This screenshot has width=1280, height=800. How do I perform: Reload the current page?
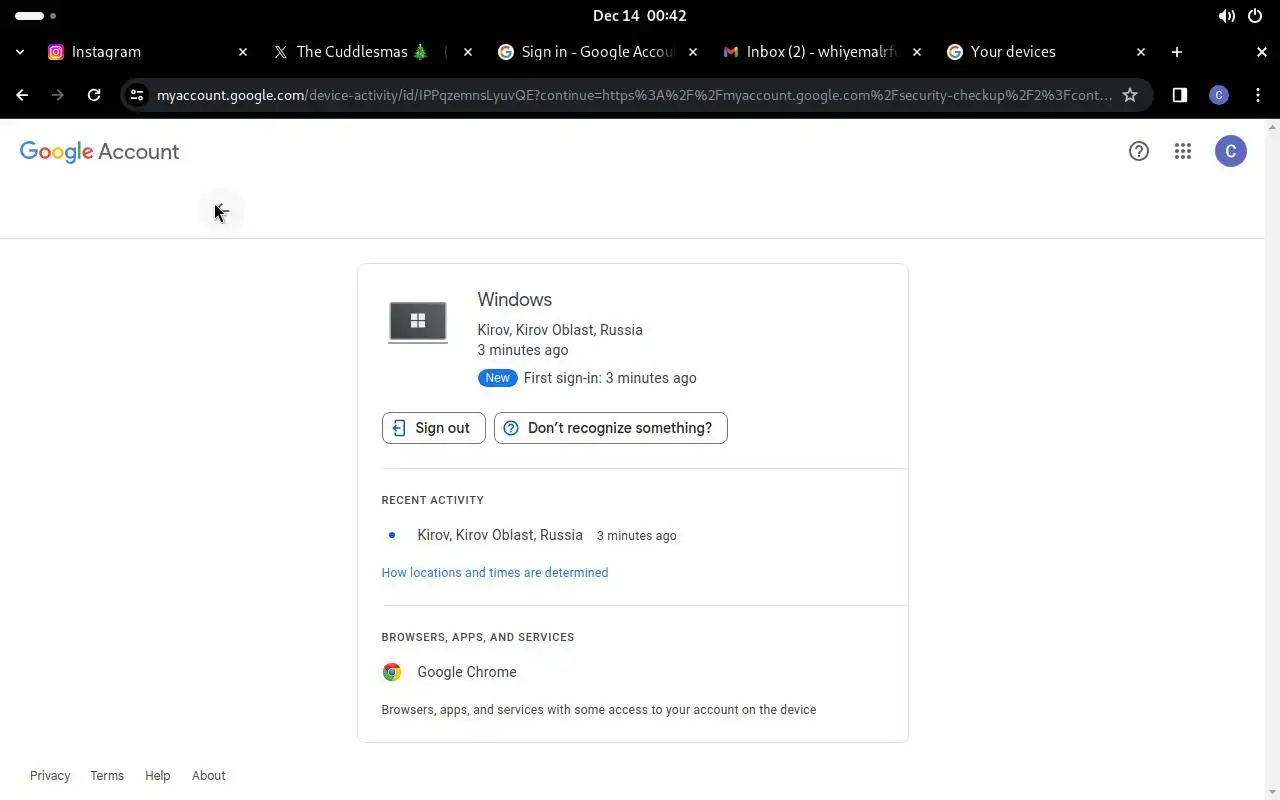[94, 95]
